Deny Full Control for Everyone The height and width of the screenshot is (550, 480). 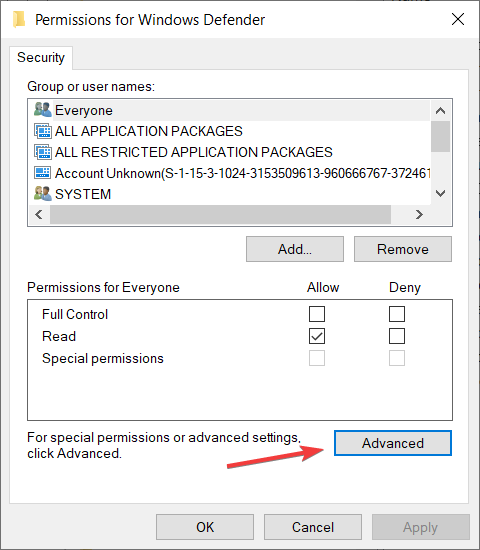pyautogui.click(x=397, y=314)
